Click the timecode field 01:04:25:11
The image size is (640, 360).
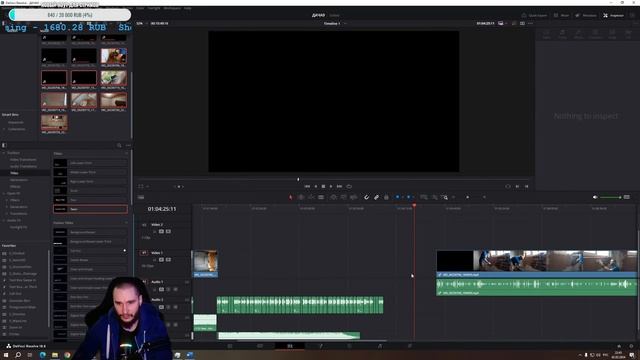pos(162,209)
